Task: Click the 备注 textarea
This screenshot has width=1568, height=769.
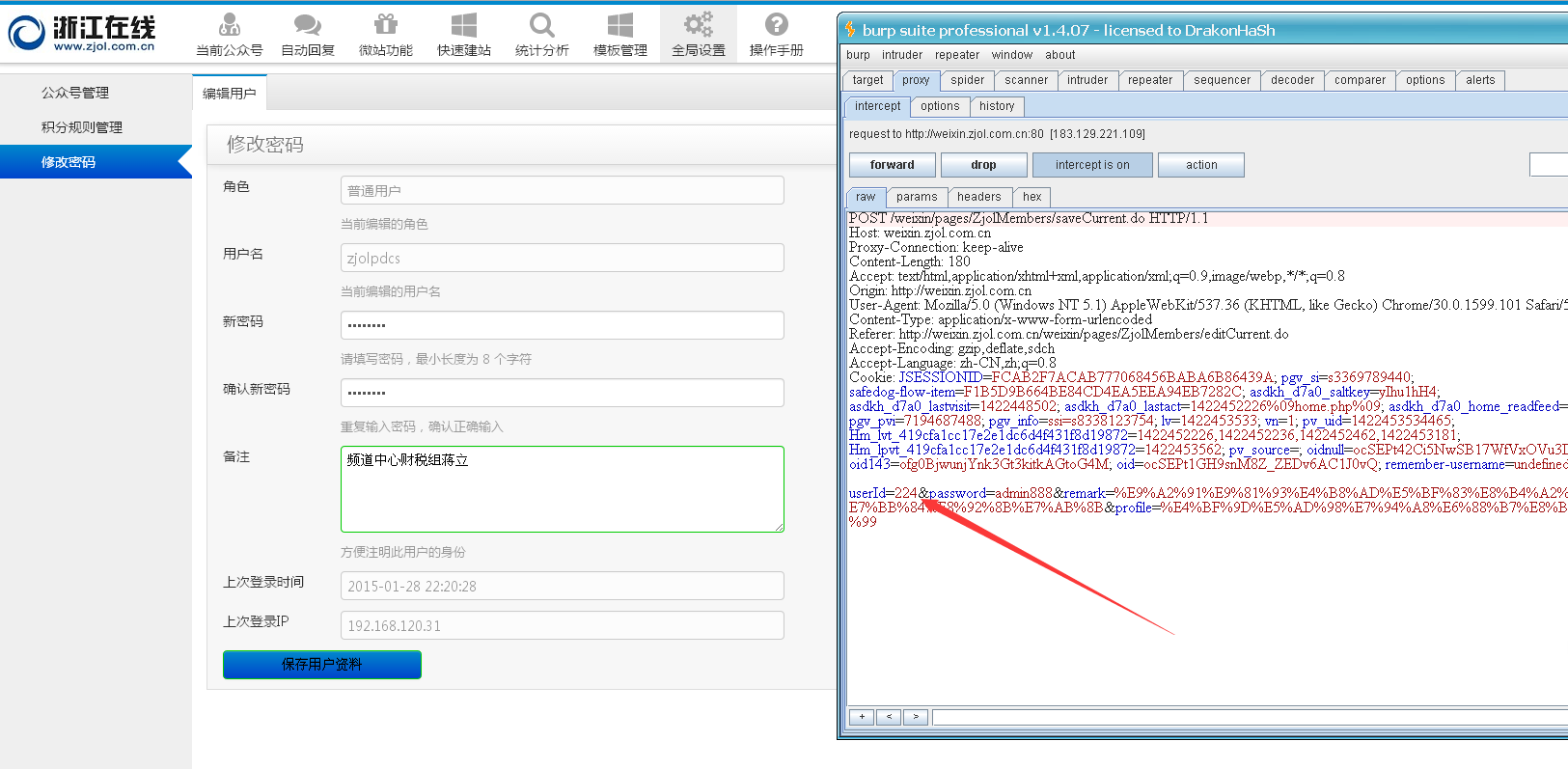Action: (x=563, y=489)
